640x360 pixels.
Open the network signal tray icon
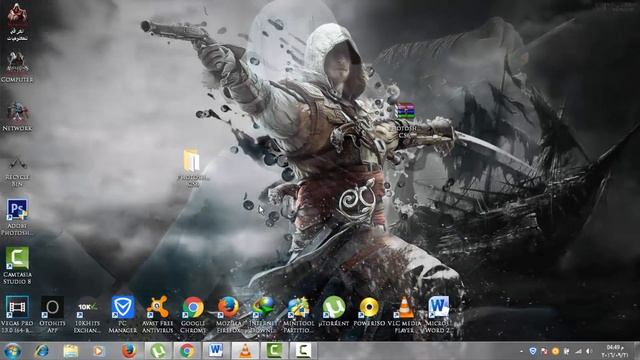[578, 351]
